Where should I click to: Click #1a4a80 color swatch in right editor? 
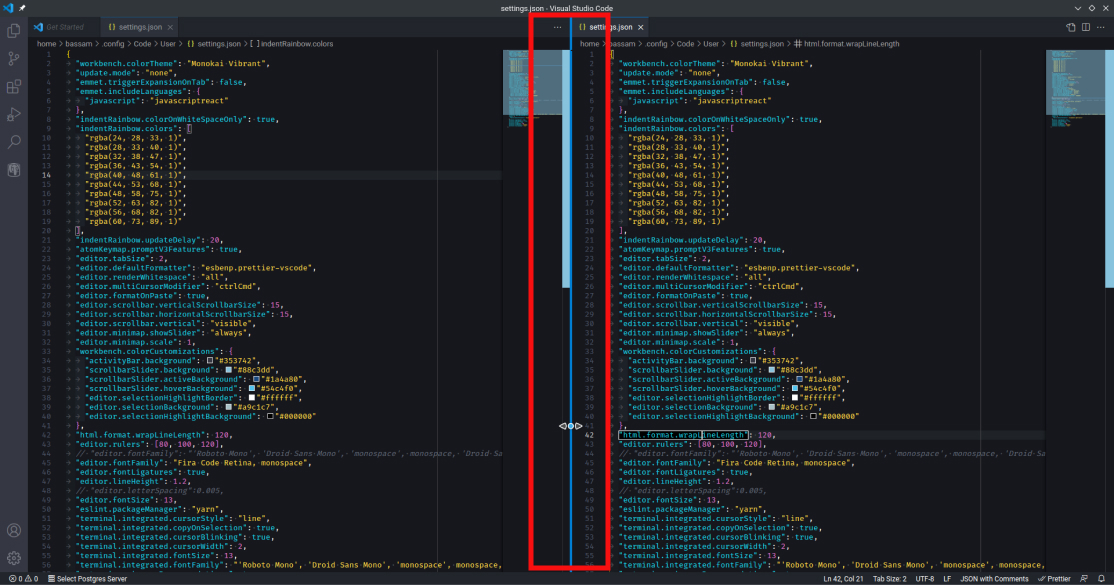800,380
